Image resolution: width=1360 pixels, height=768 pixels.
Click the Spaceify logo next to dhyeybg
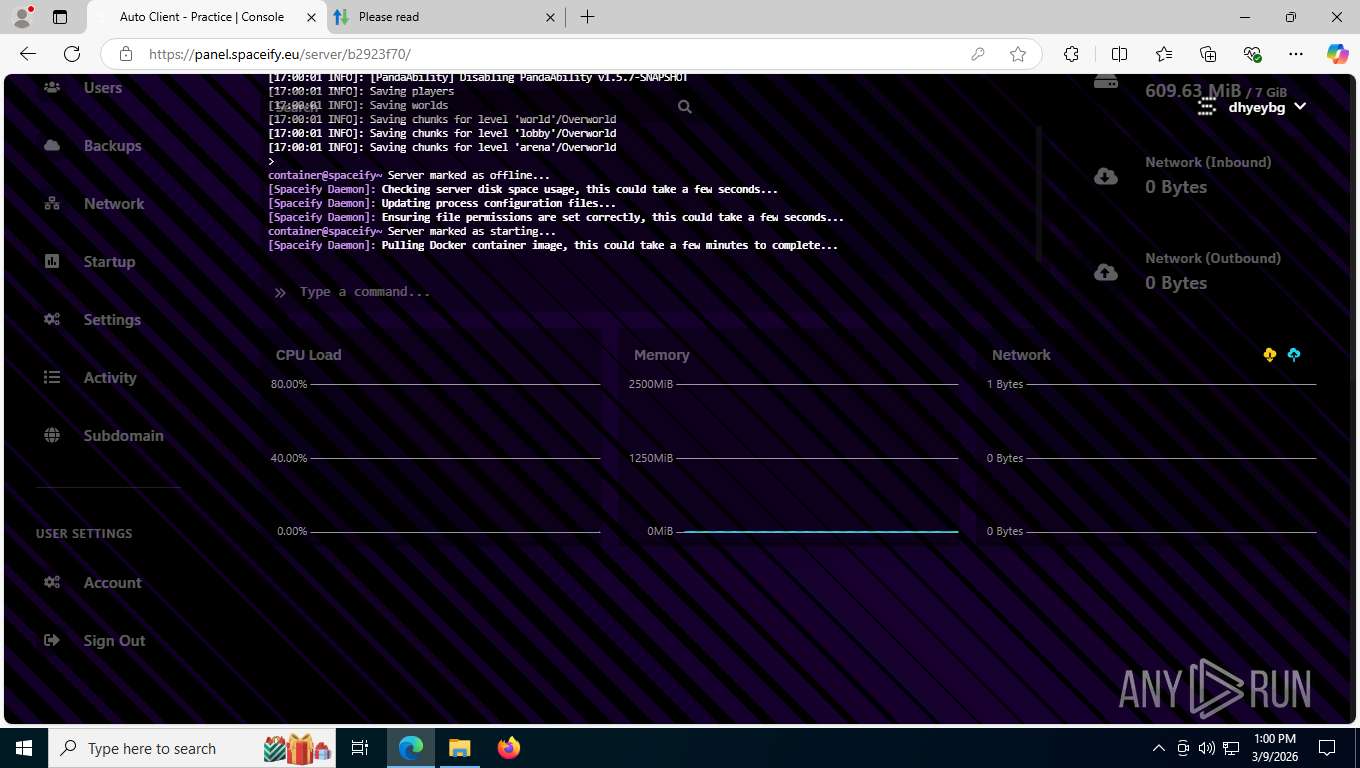coord(1207,106)
